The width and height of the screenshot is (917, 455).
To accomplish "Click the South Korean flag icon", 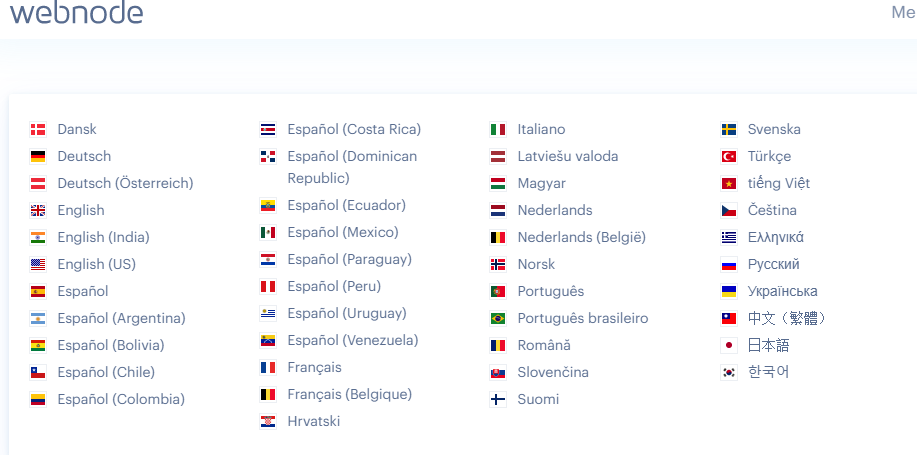I will click(x=729, y=372).
